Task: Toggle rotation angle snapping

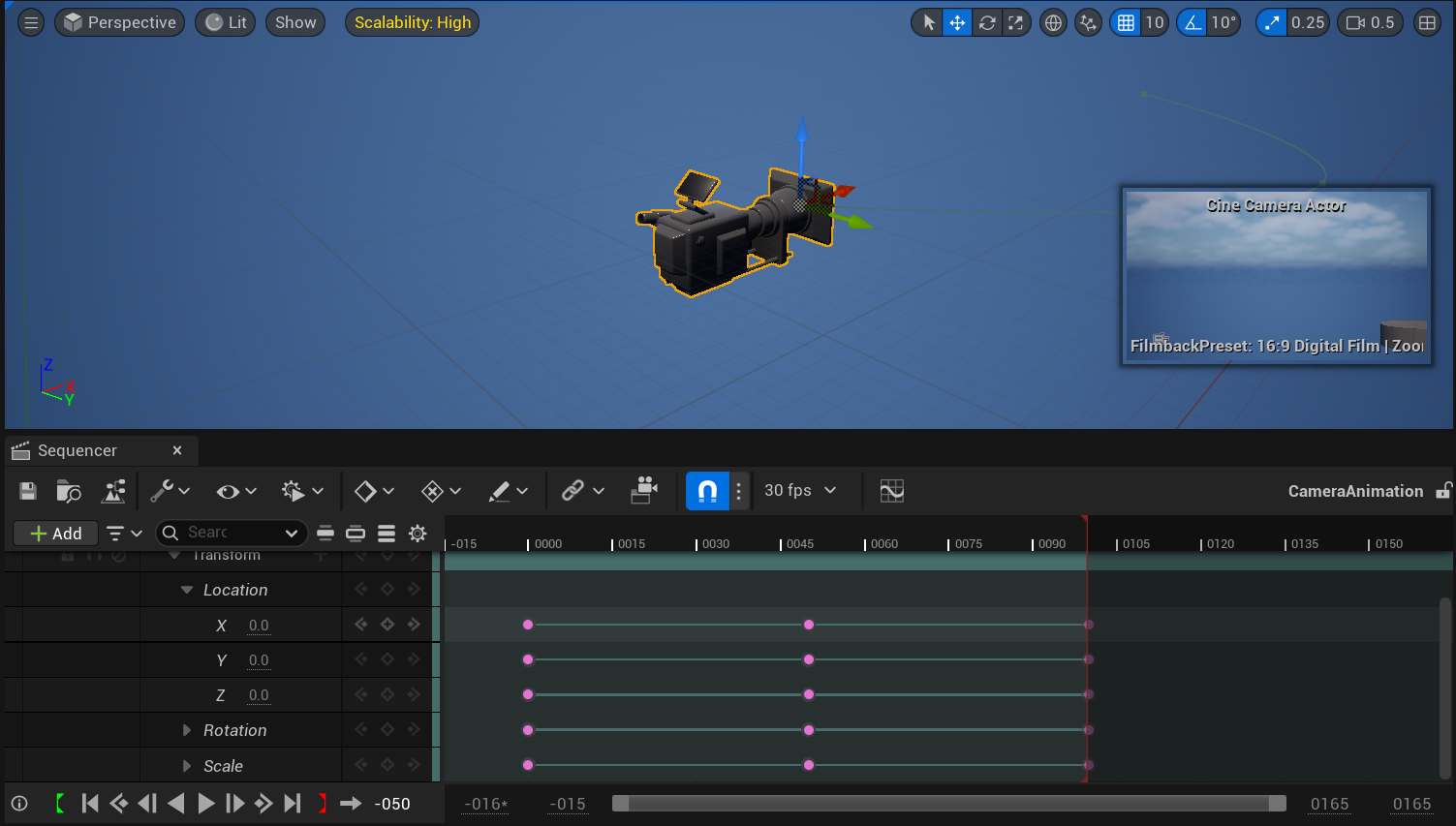Action: (1193, 22)
